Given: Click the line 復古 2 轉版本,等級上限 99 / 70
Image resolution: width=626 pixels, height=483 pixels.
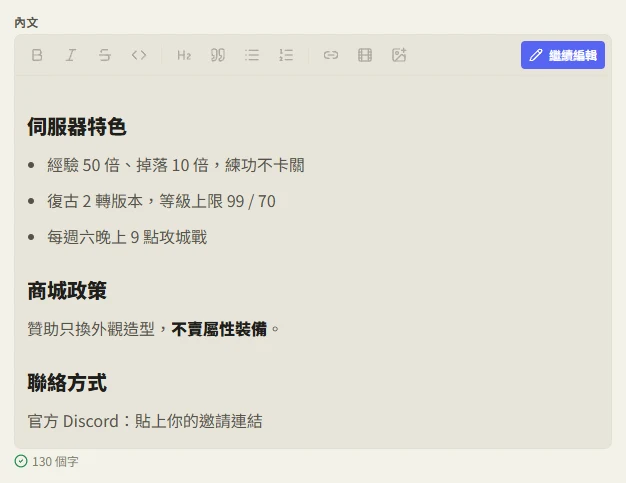Looking at the screenshot, I should 161,201.
